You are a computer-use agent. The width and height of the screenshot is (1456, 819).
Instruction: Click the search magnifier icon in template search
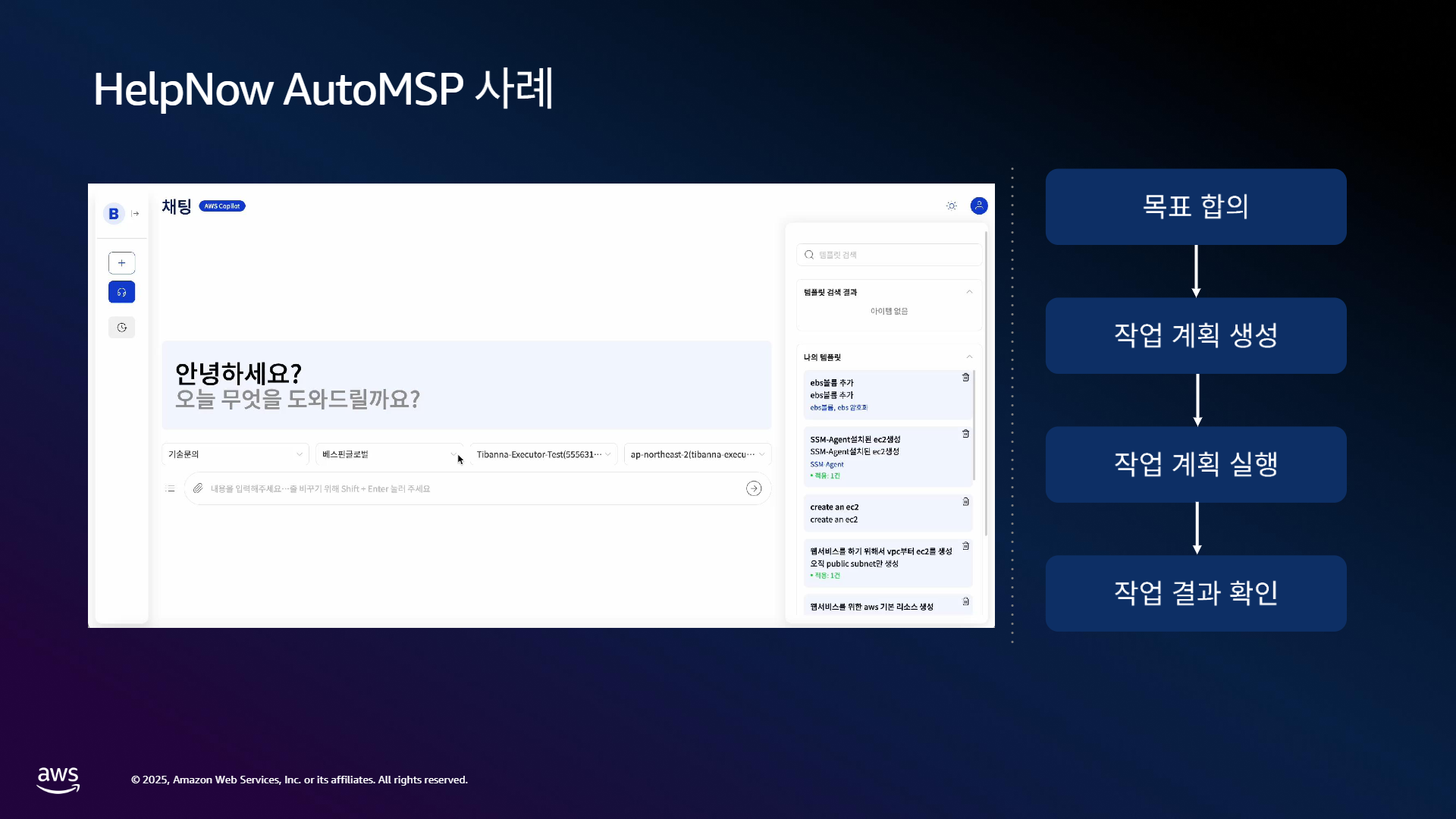pos(809,255)
